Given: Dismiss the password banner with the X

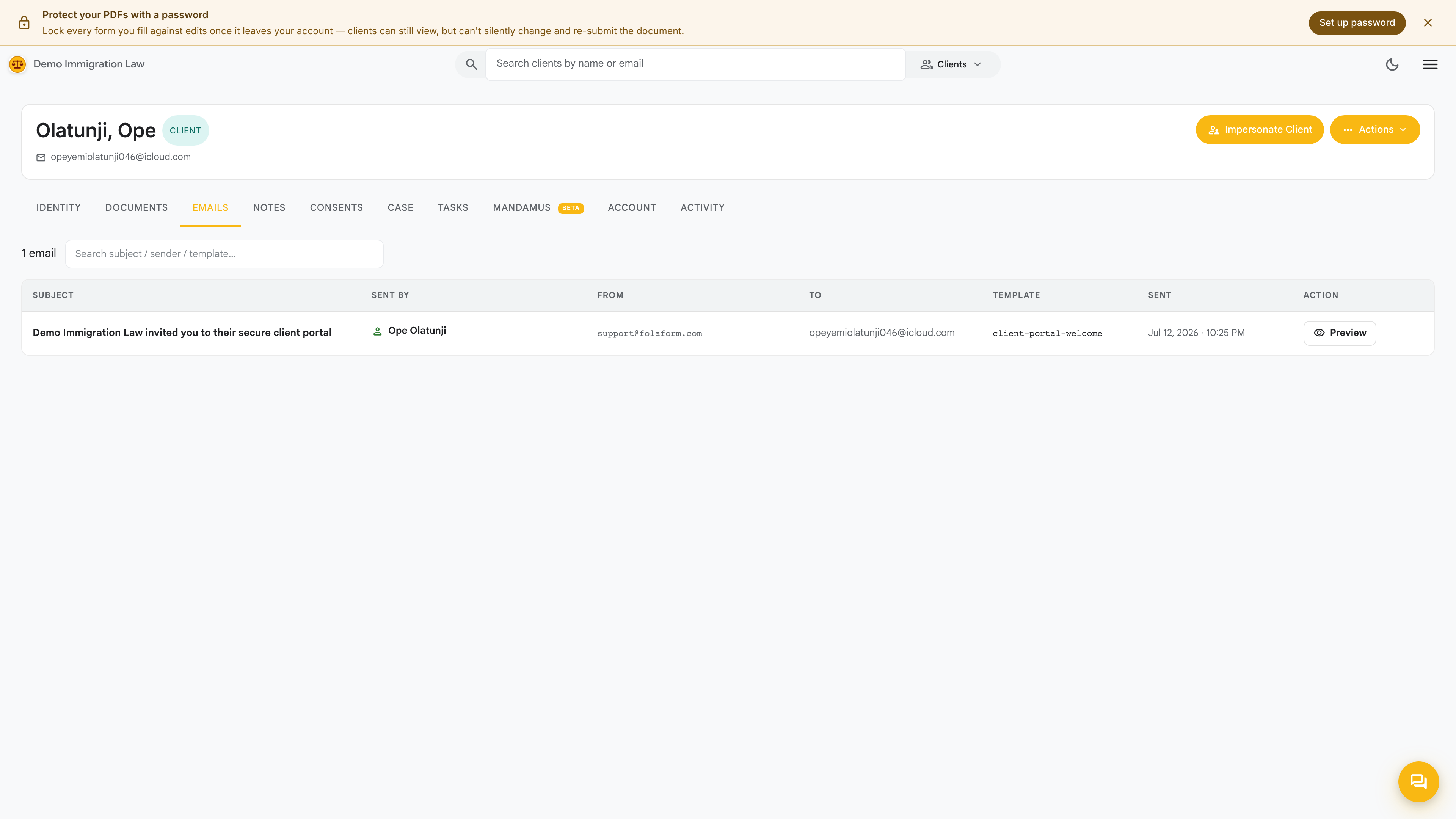Looking at the screenshot, I should (1428, 23).
